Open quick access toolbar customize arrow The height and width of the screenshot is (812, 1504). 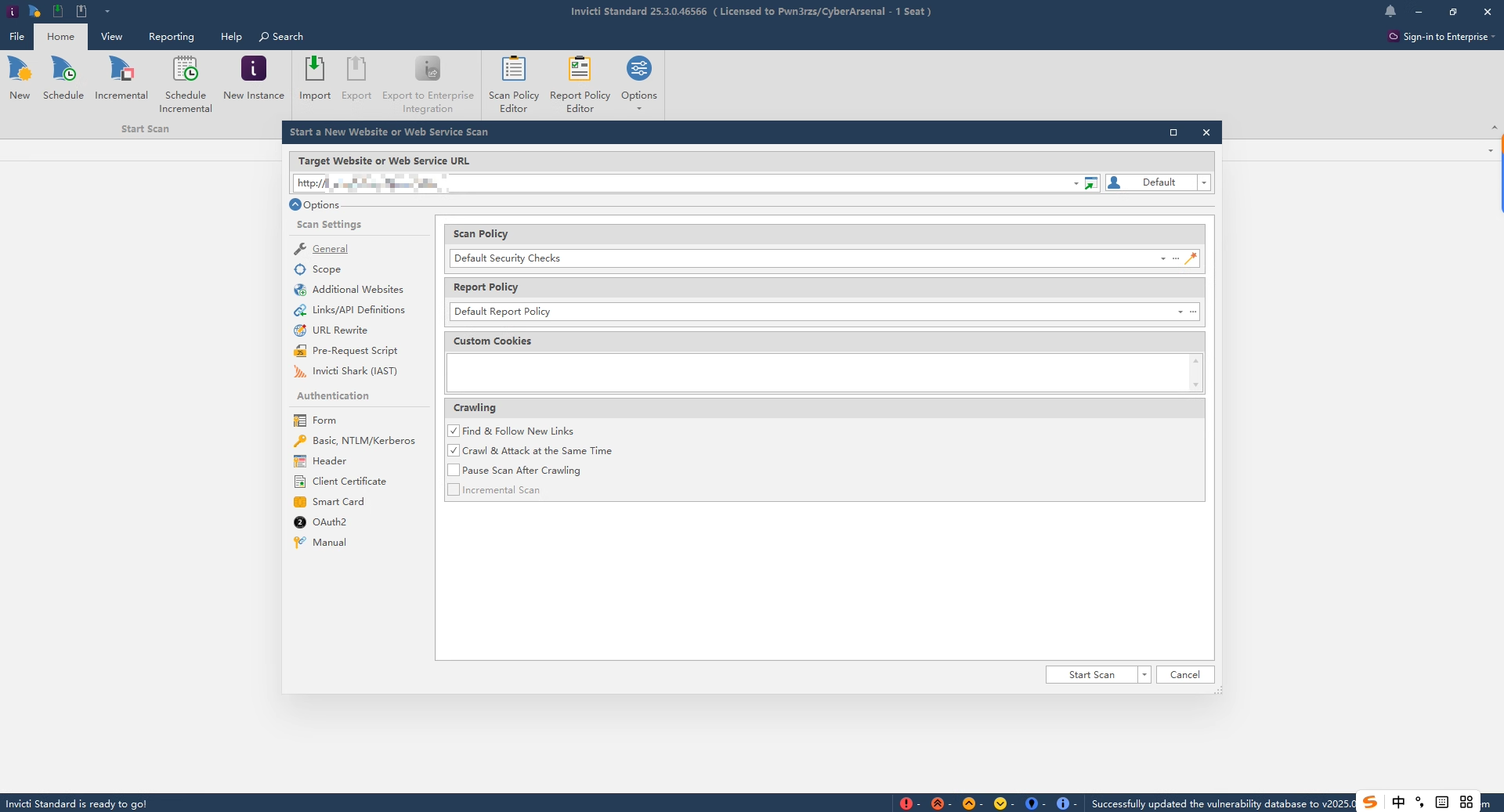107,11
